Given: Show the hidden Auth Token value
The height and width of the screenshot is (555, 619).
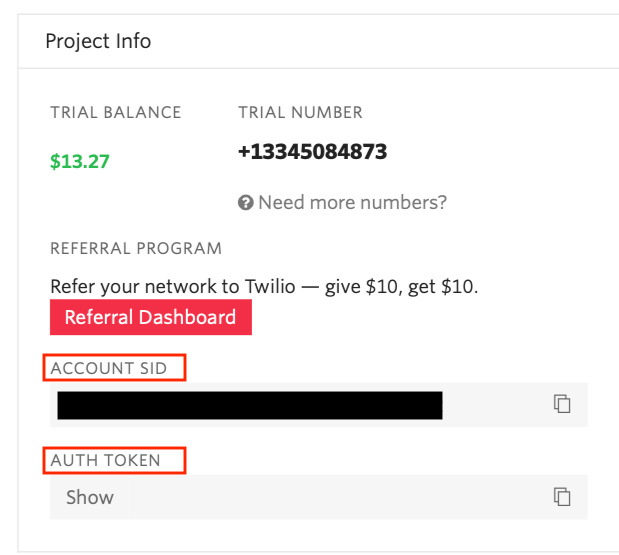Looking at the screenshot, I should (x=90, y=497).
